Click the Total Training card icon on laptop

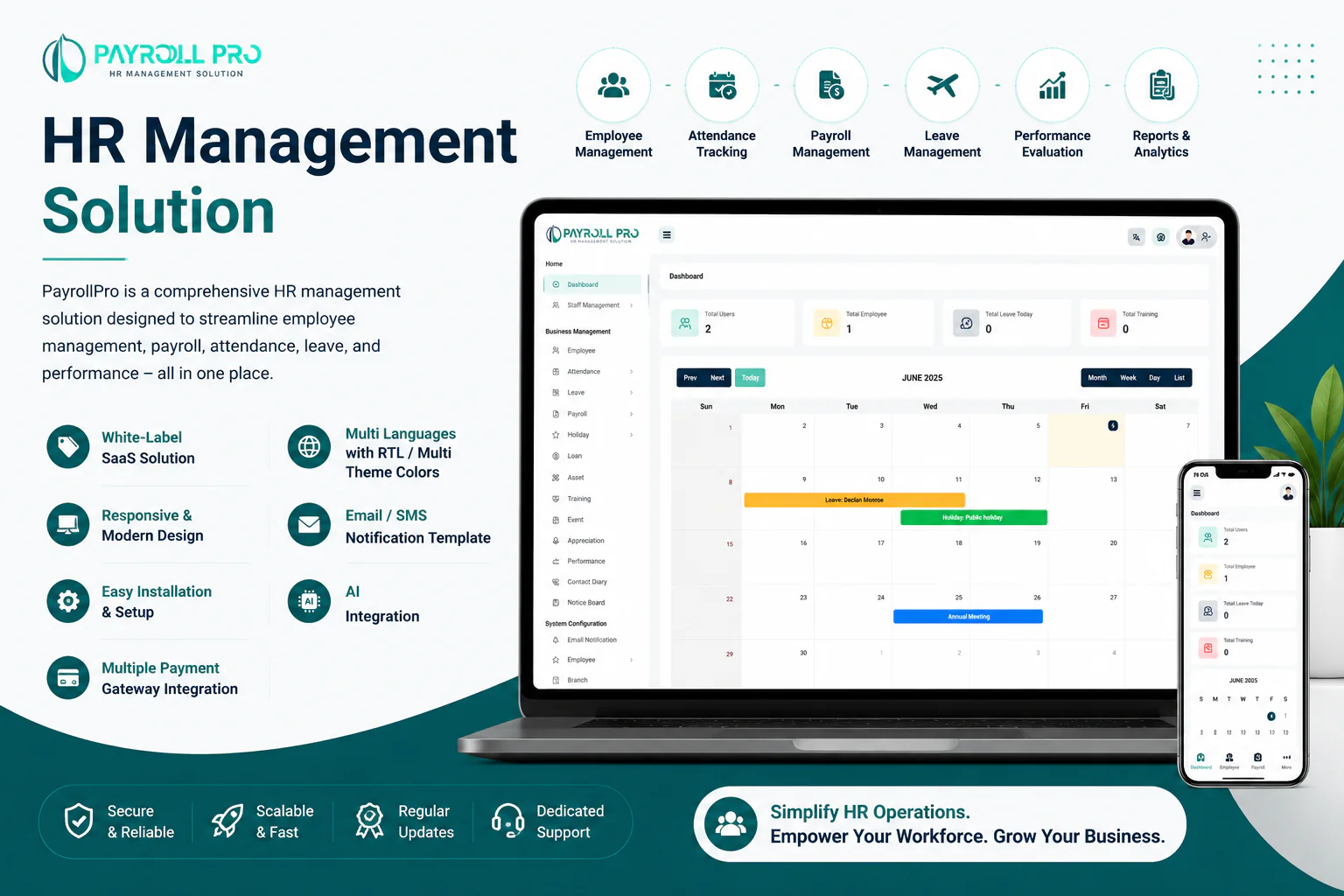1103,323
